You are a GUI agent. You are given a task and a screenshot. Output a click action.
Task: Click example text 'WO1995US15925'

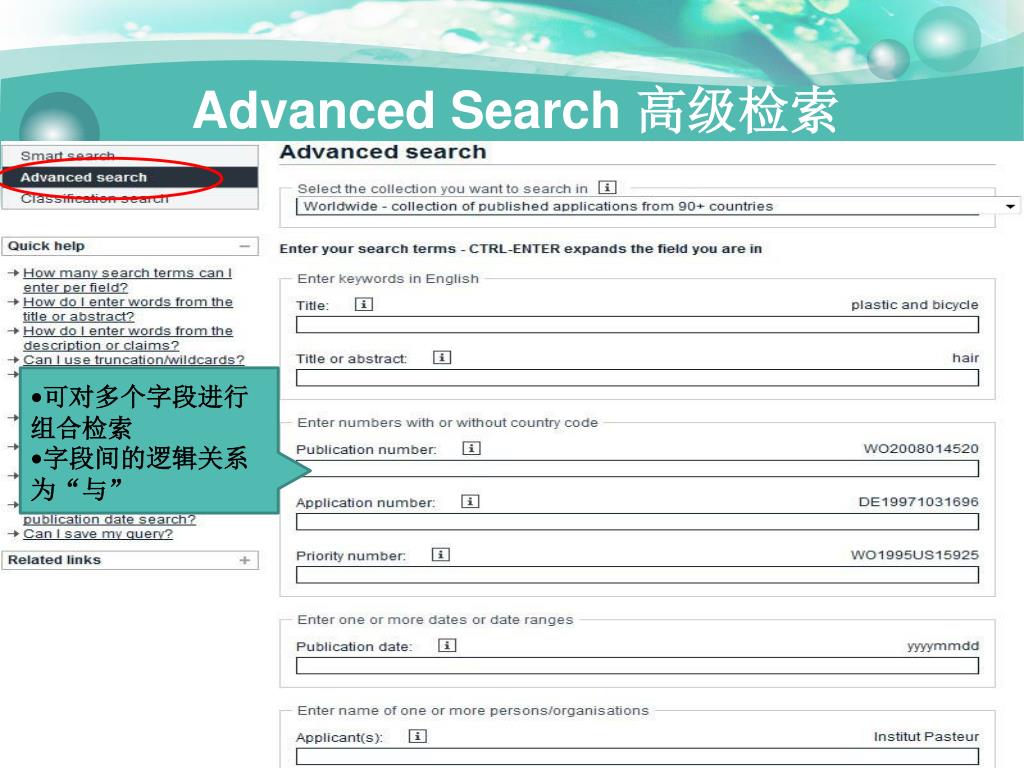point(914,555)
